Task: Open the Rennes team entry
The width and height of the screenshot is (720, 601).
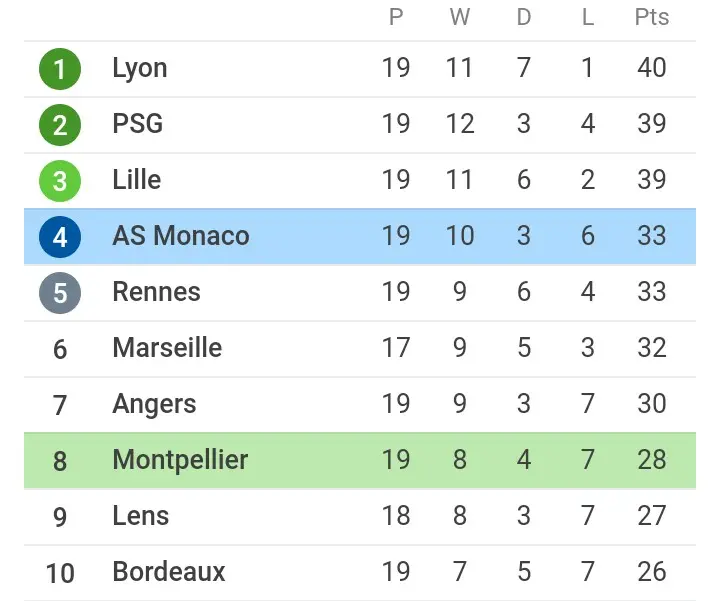Action: pos(157,292)
